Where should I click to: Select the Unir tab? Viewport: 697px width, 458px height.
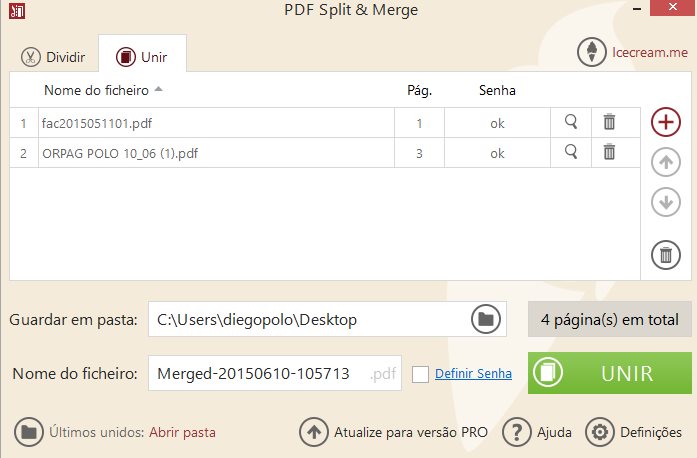tap(142, 57)
